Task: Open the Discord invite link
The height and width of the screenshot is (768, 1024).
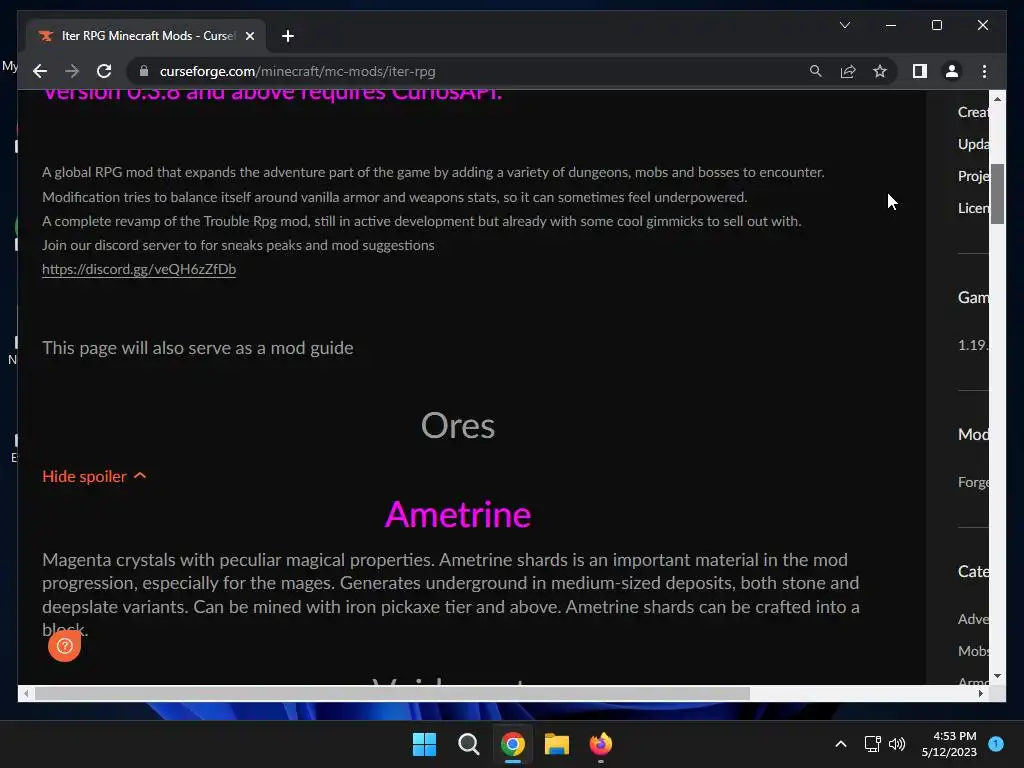Action: point(139,269)
